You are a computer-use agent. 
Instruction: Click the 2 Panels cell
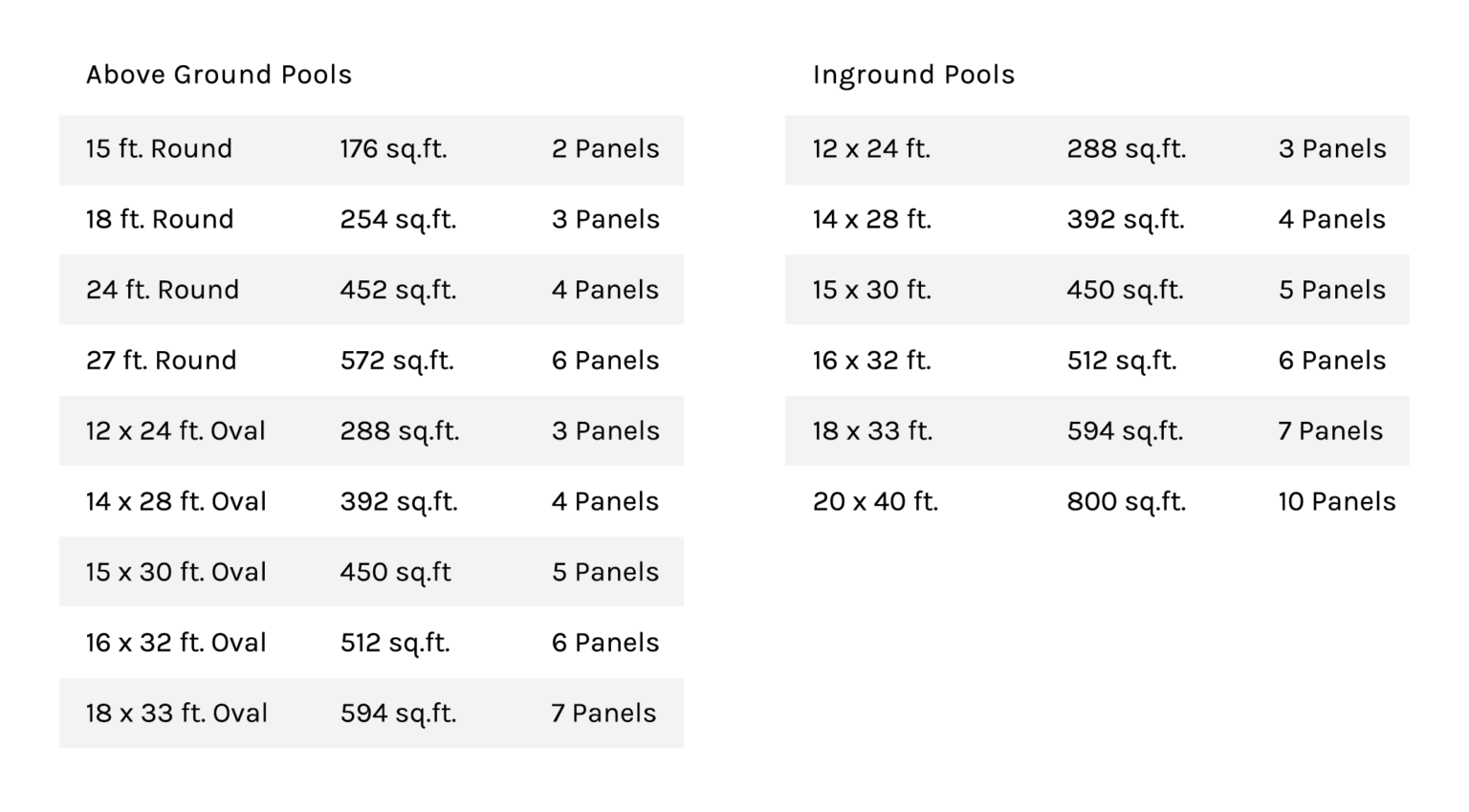[605, 149]
